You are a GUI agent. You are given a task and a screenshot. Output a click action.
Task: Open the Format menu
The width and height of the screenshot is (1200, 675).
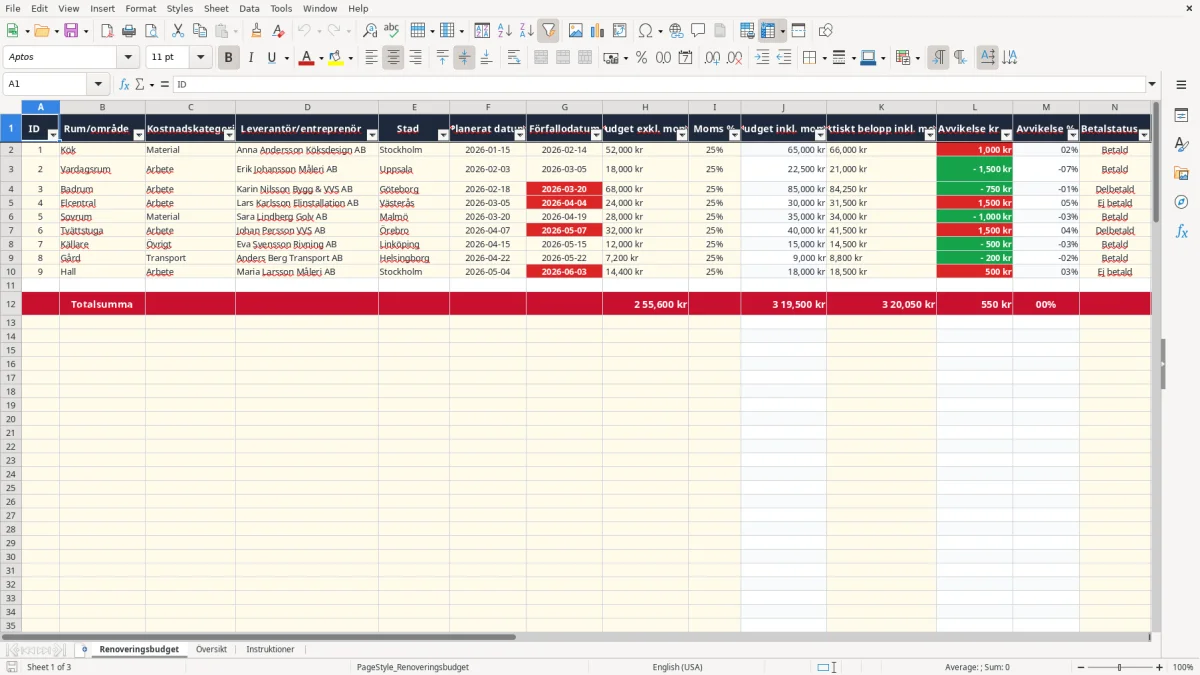[141, 8]
